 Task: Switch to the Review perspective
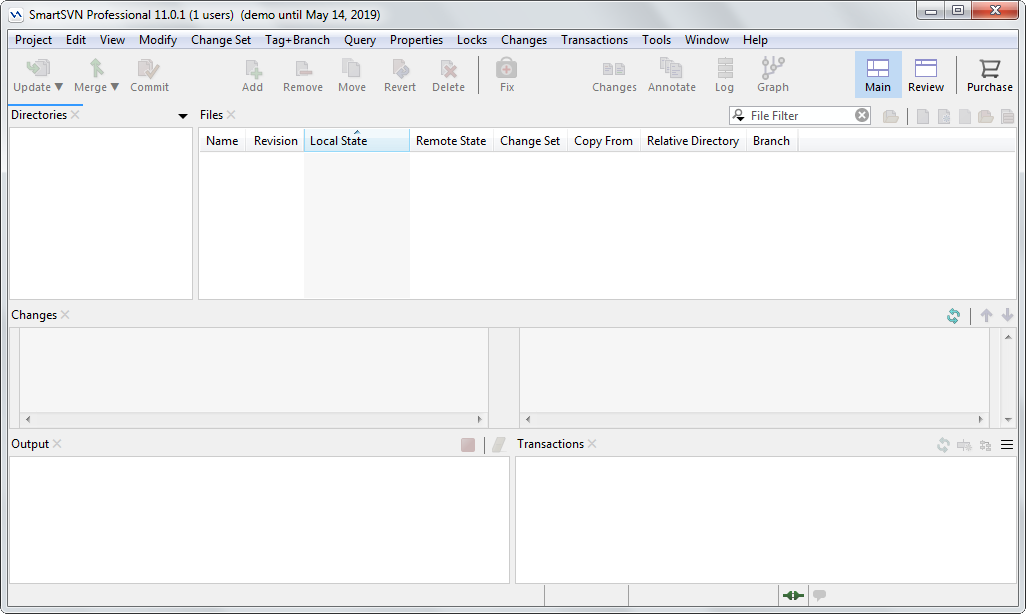tap(925, 75)
